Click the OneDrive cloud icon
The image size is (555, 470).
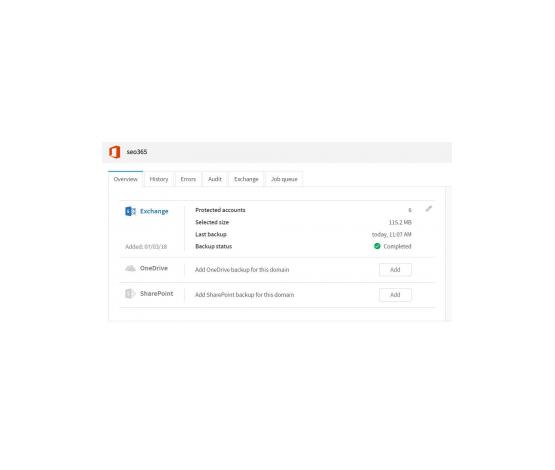(130, 268)
